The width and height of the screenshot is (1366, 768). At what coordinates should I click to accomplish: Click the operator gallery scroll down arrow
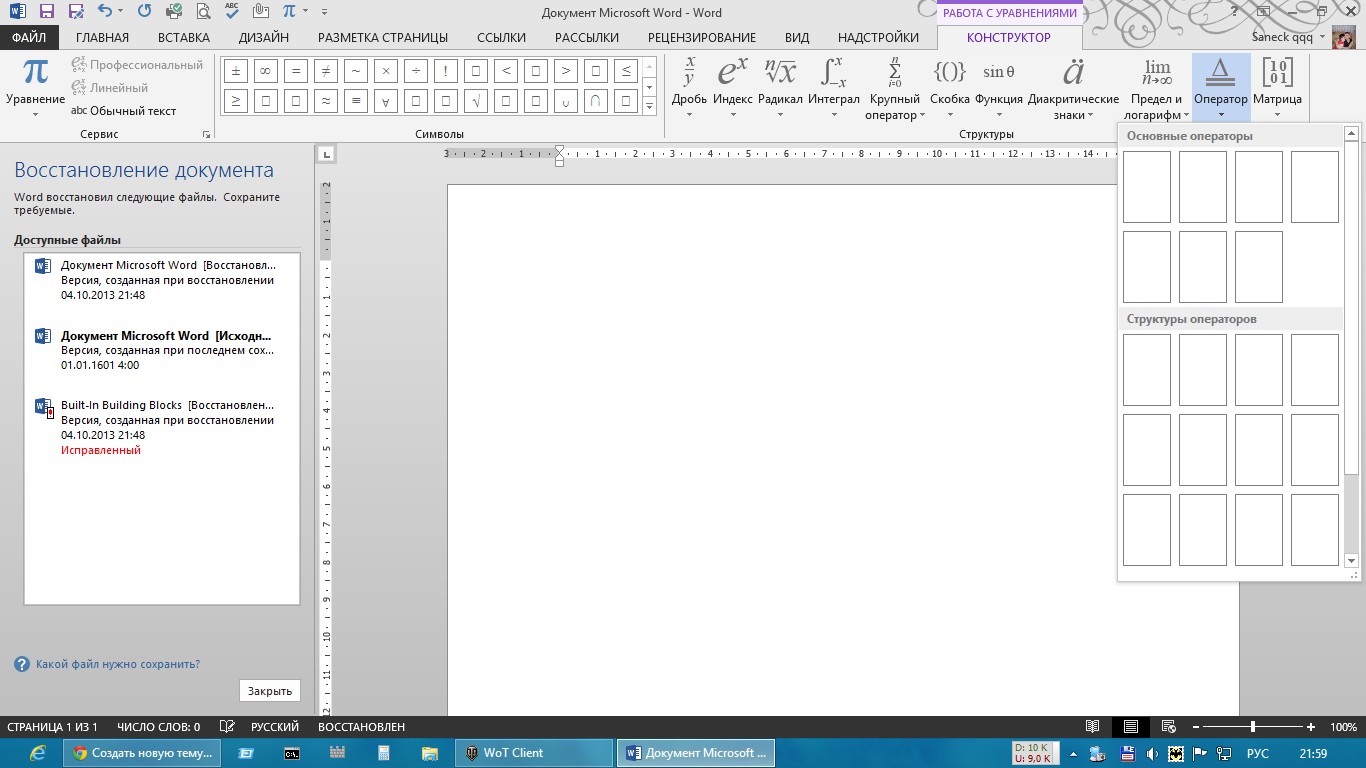click(1351, 561)
